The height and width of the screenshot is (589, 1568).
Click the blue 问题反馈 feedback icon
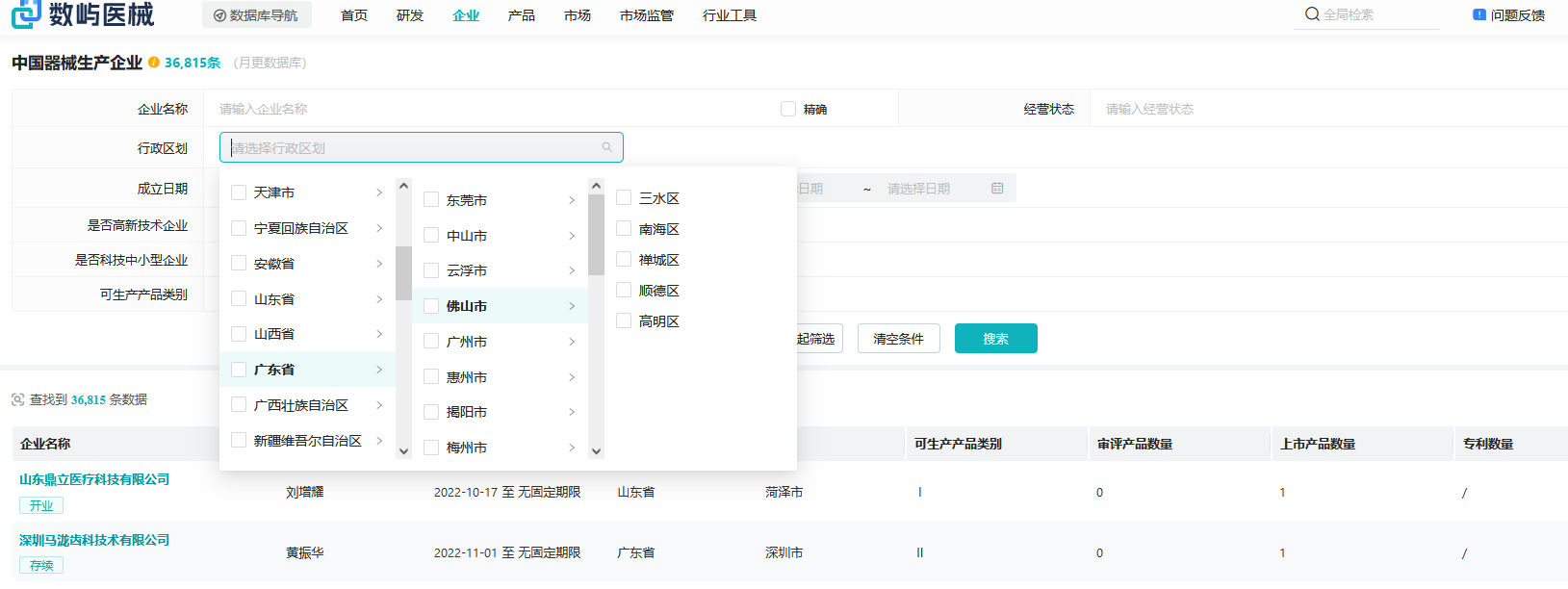pyautogui.click(x=1479, y=14)
